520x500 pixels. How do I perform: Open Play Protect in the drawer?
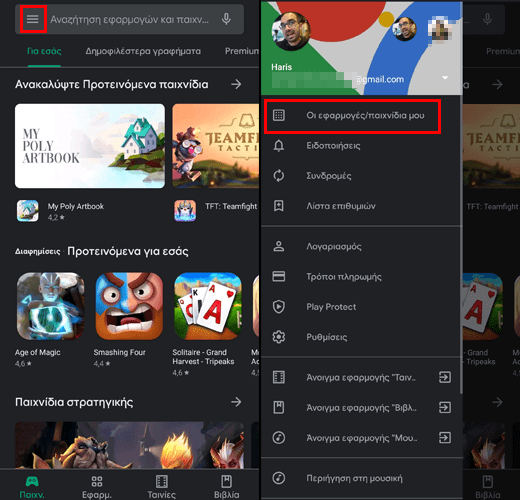click(362, 307)
